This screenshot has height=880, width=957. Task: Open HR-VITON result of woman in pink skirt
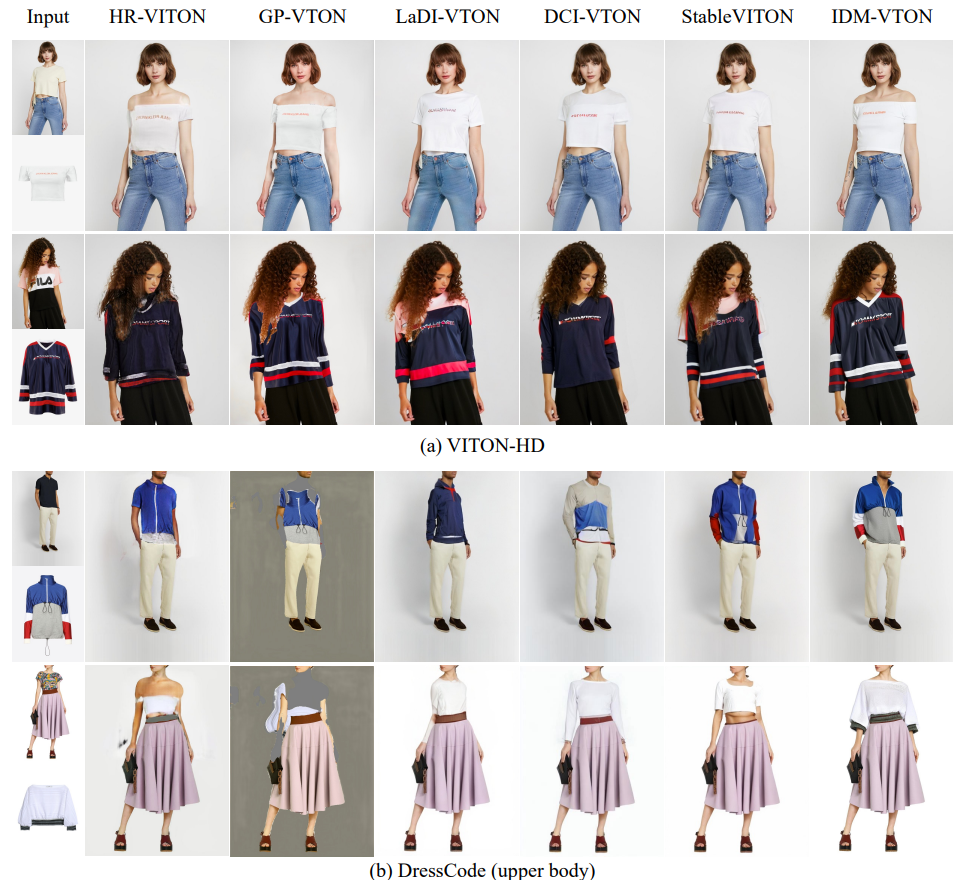(157, 761)
